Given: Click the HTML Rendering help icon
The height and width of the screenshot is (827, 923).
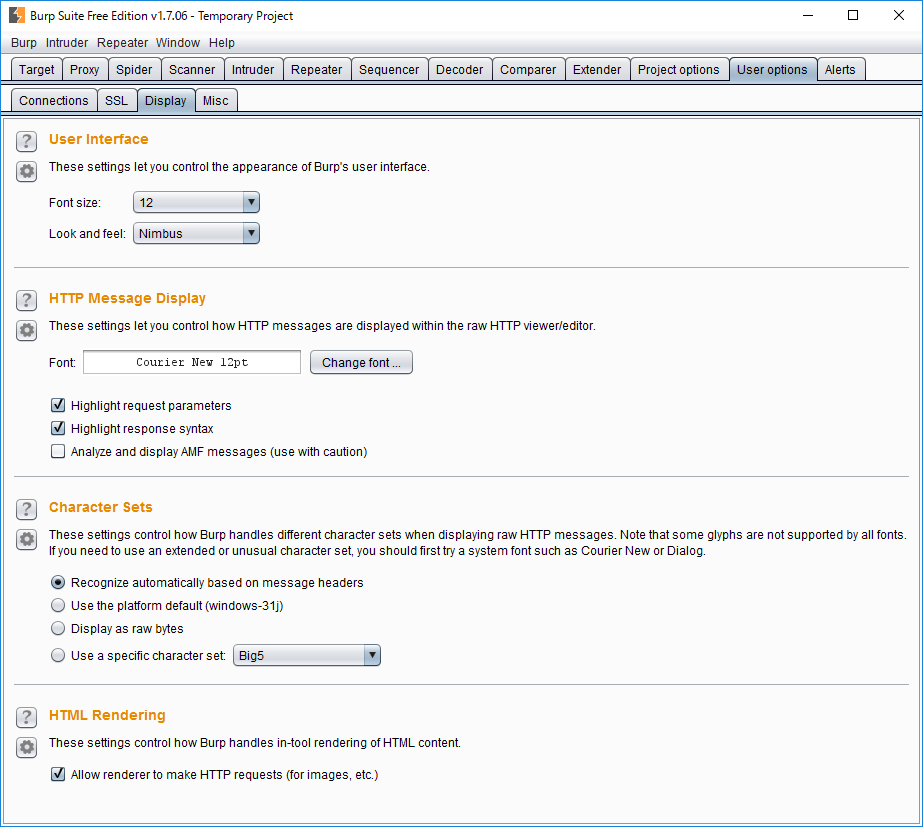Looking at the screenshot, I should [27, 717].
